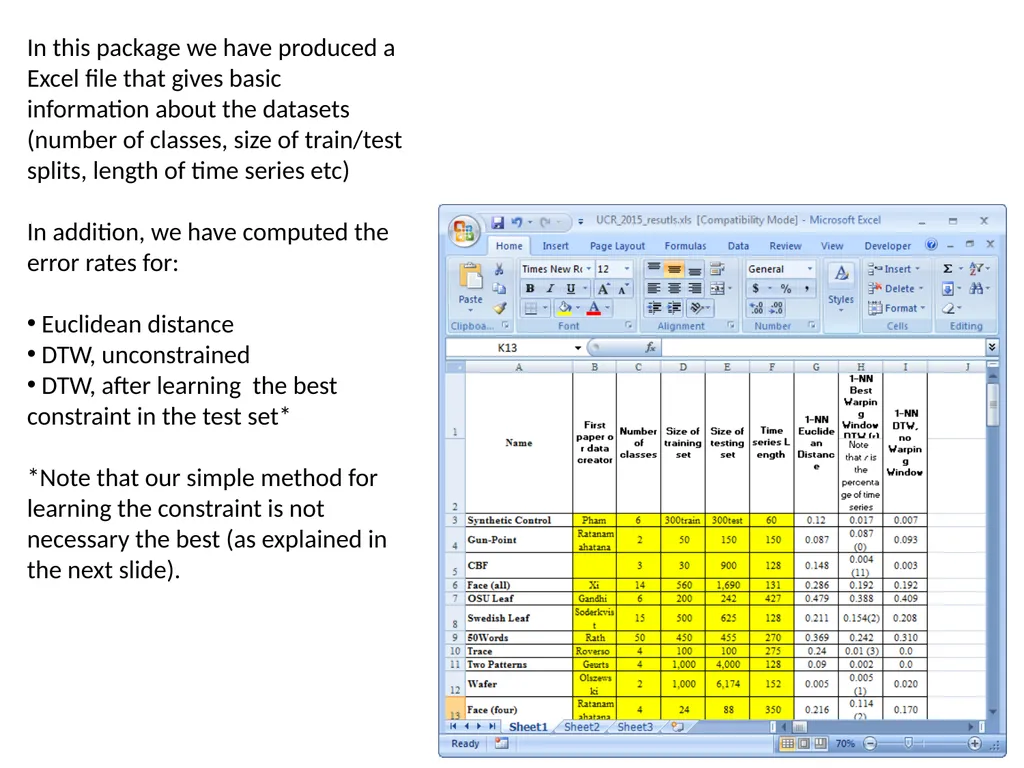The height and width of the screenshot is (768, 1024).
Task: Open the Page Layout ribbon tab
Action: [617, 246]
